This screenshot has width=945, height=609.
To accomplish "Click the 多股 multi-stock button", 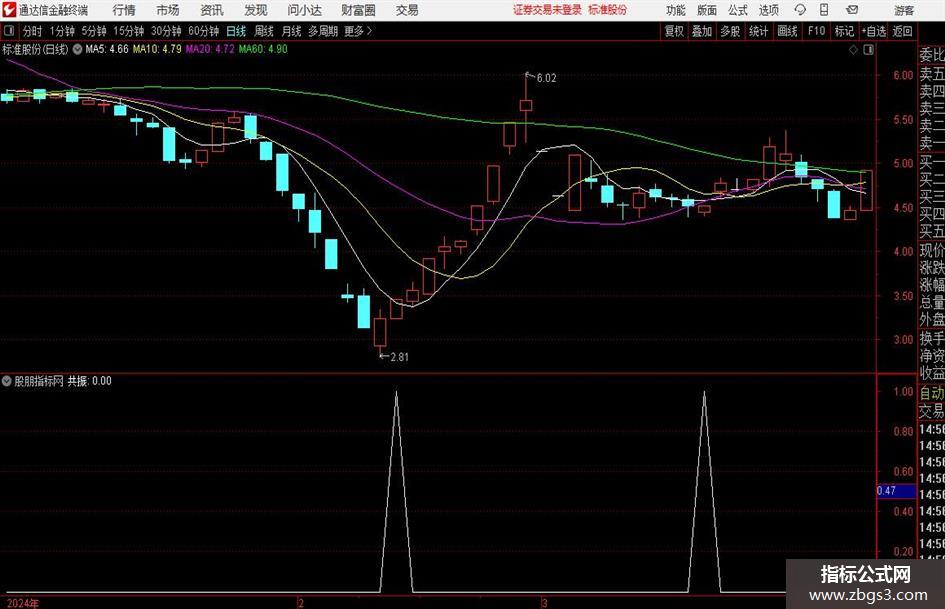I will click(x=730, y=31).
